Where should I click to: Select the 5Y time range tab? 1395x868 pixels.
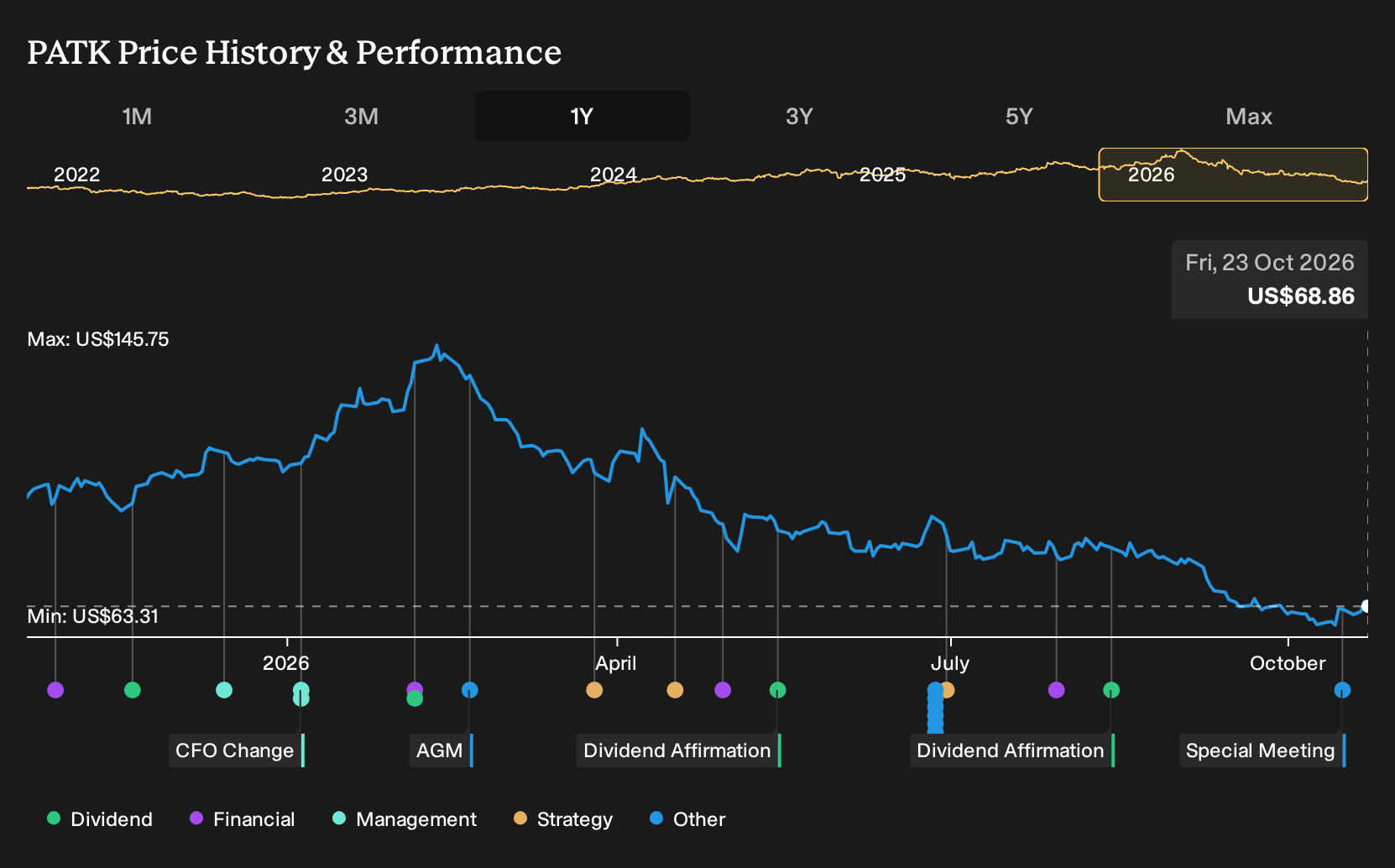[x=1019, y=116]
